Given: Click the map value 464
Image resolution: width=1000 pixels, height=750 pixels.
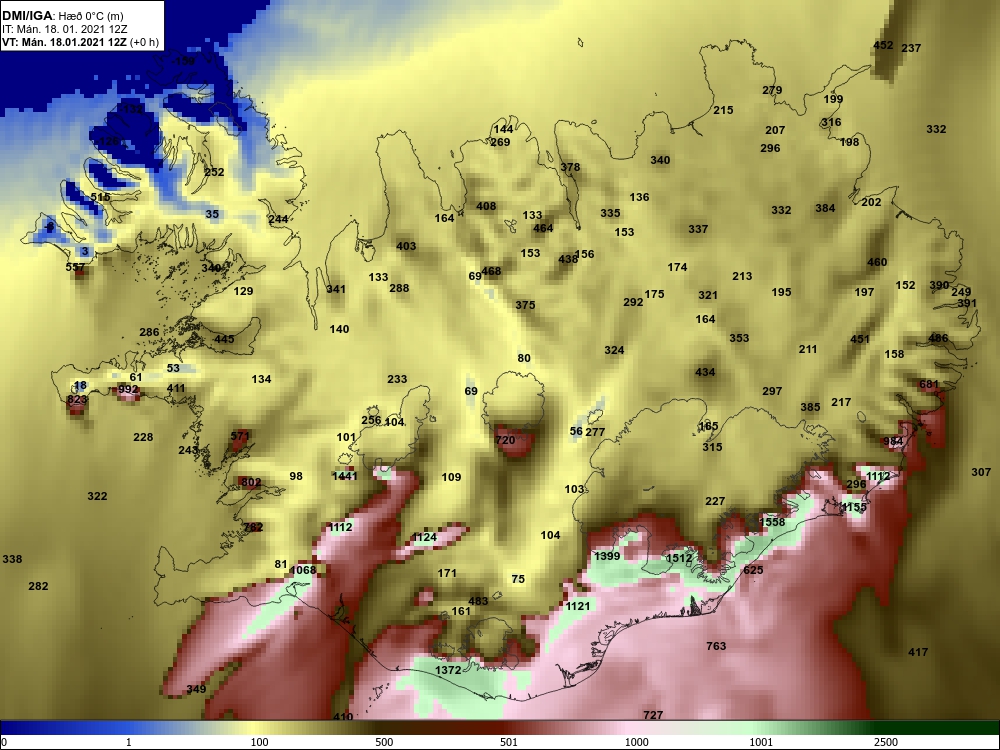Looking at the screenshot, I should click(543, 228).
